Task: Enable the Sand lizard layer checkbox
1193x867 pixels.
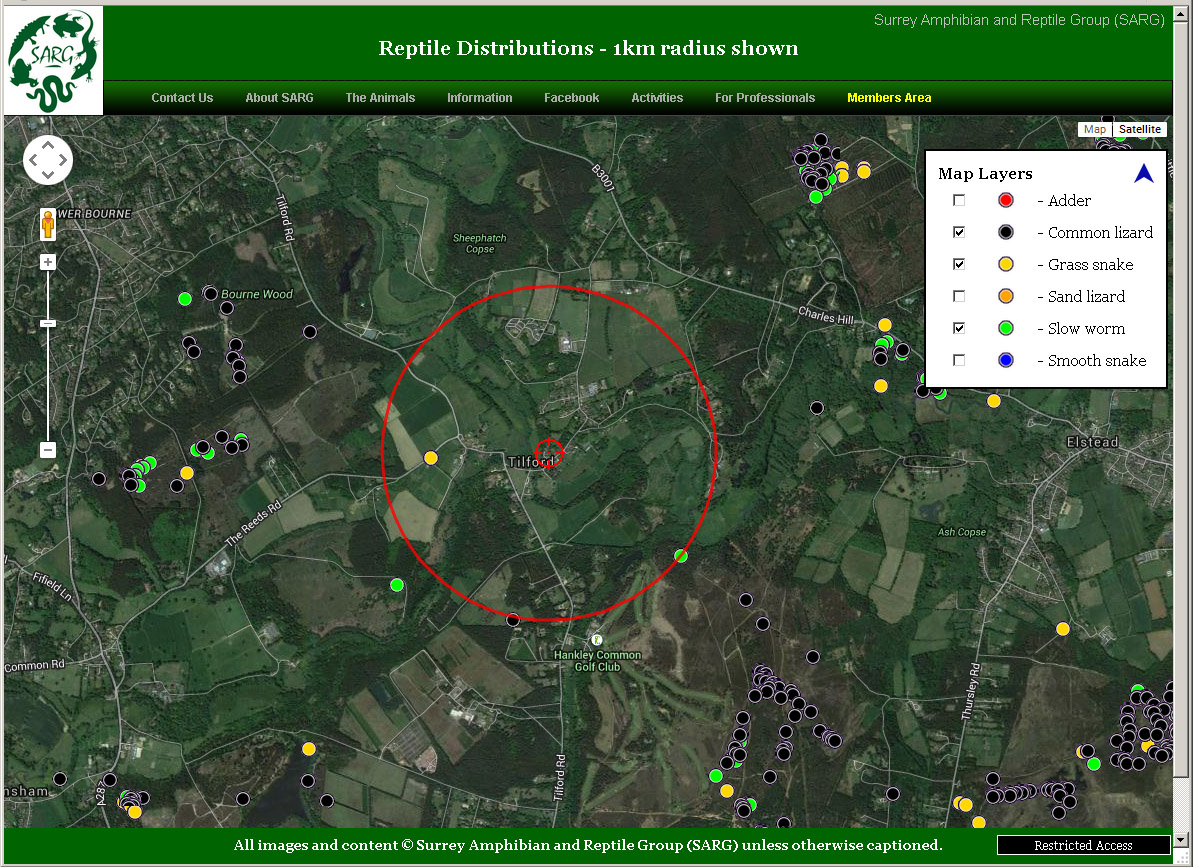Action: point(959,296)
